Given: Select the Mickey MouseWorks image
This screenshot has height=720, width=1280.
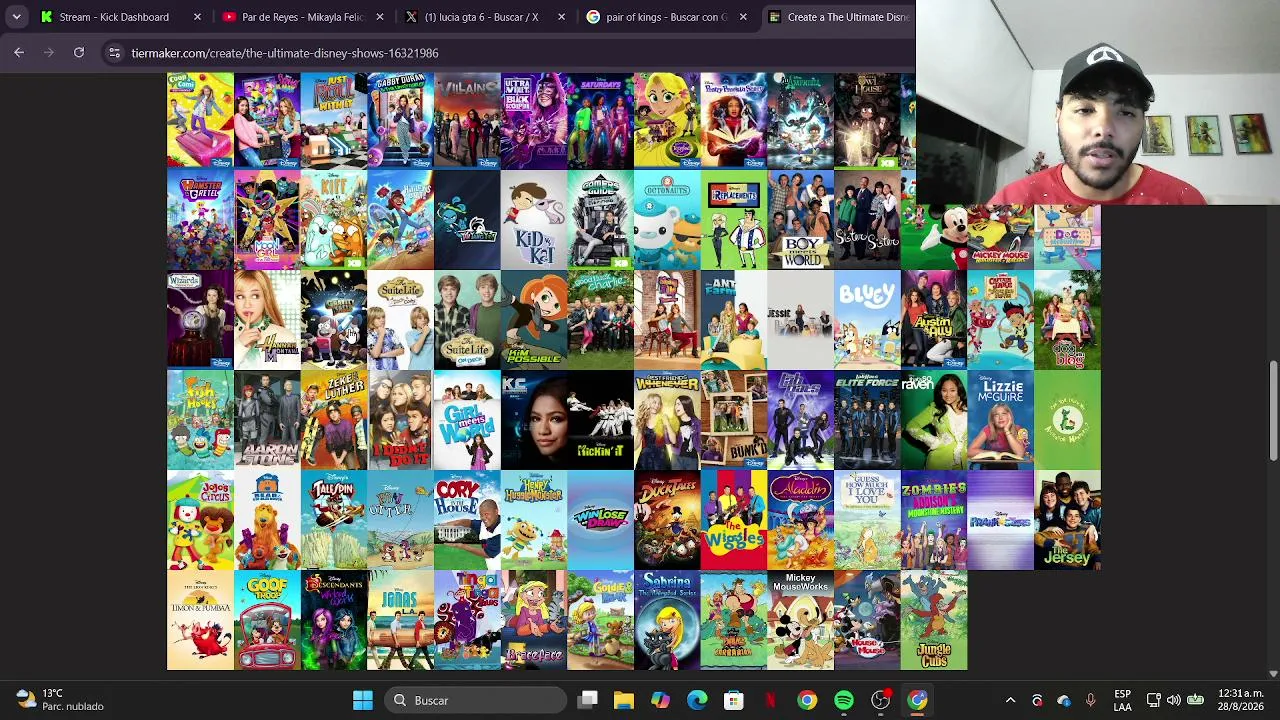Looking at the screenshot, I should (801, 620).
